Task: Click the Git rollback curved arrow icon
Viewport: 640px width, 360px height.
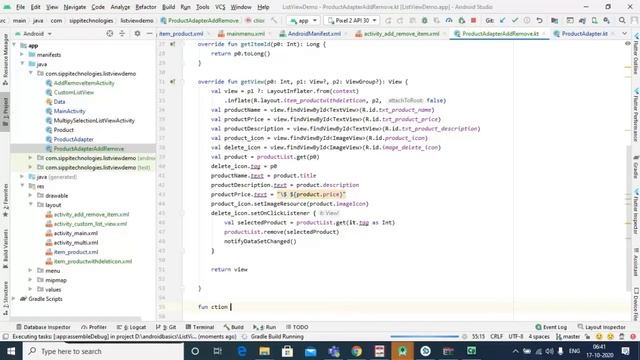Action: [539, 20]
